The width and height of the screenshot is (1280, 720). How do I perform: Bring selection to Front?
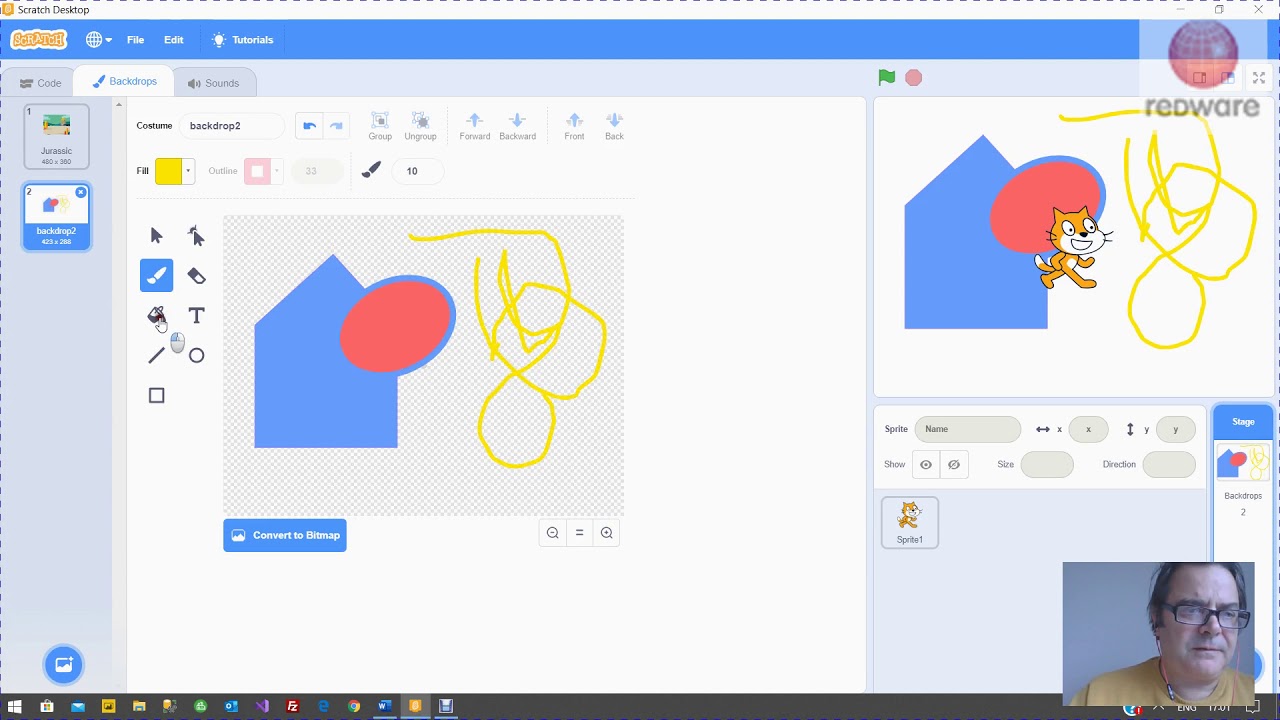point(574,126)
